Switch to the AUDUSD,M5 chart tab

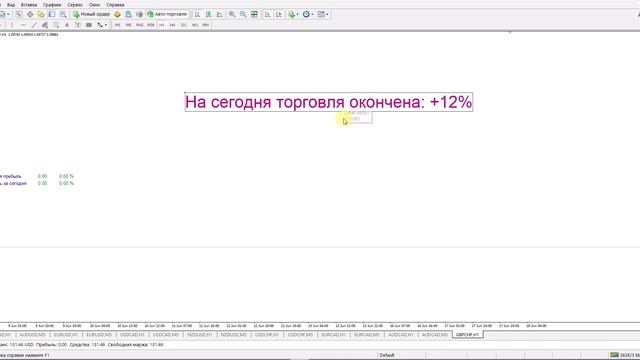tap(32, 335)
